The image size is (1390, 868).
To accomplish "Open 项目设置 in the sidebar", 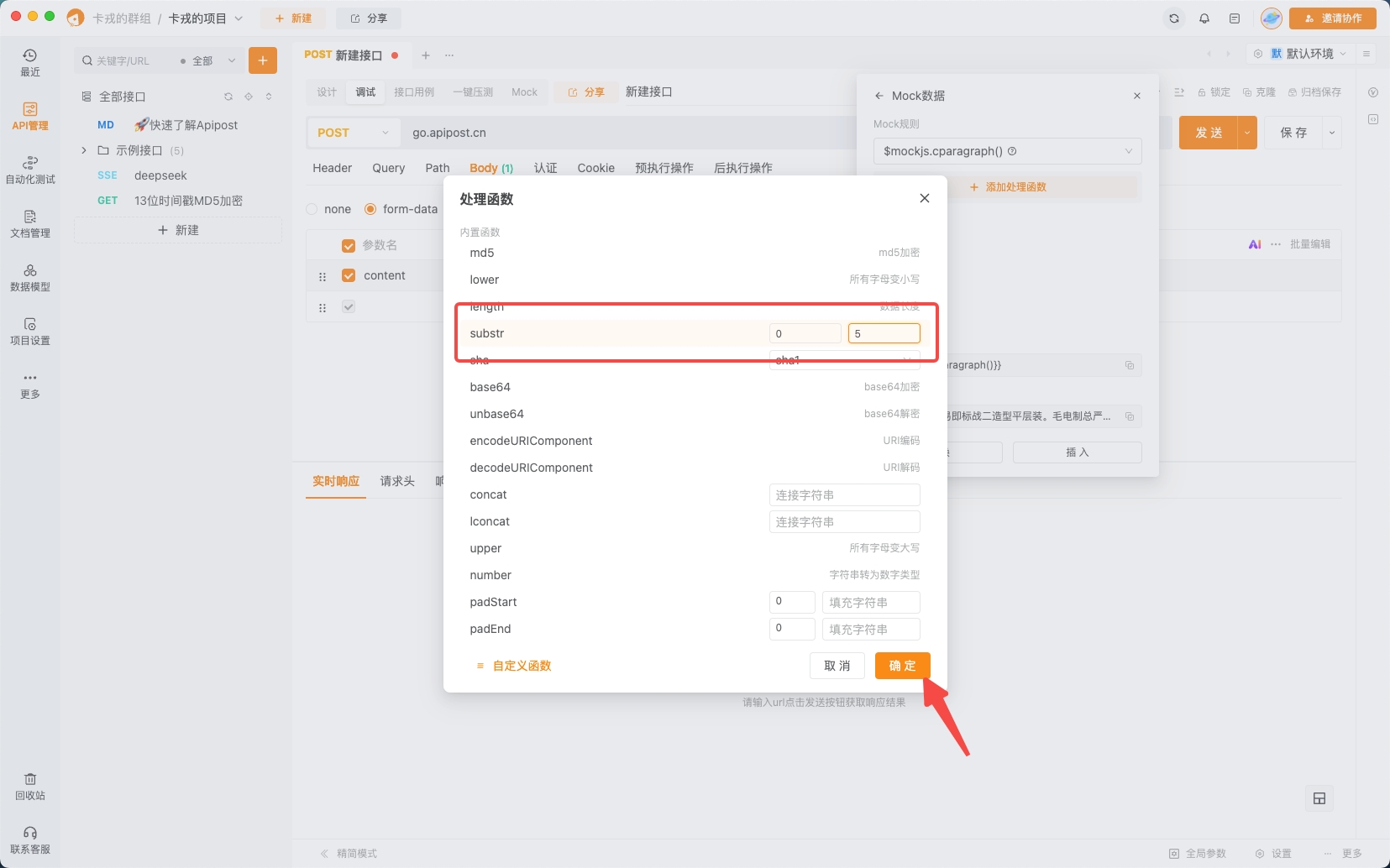I will 30,332.
